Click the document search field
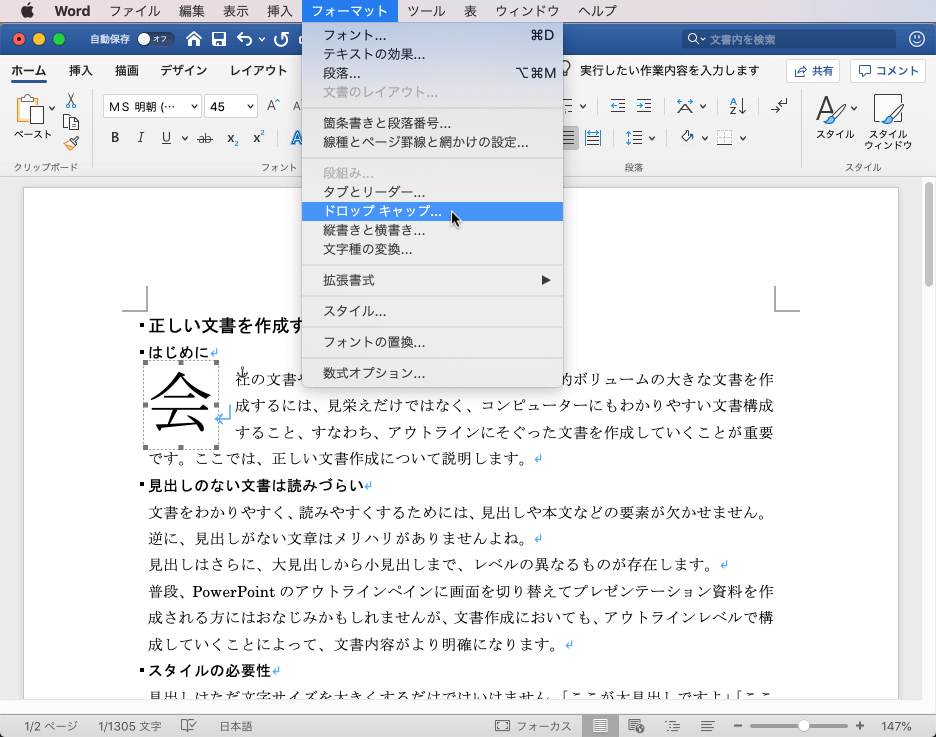The width and height of the screenshot is (936, 737). tap(789, 39)
